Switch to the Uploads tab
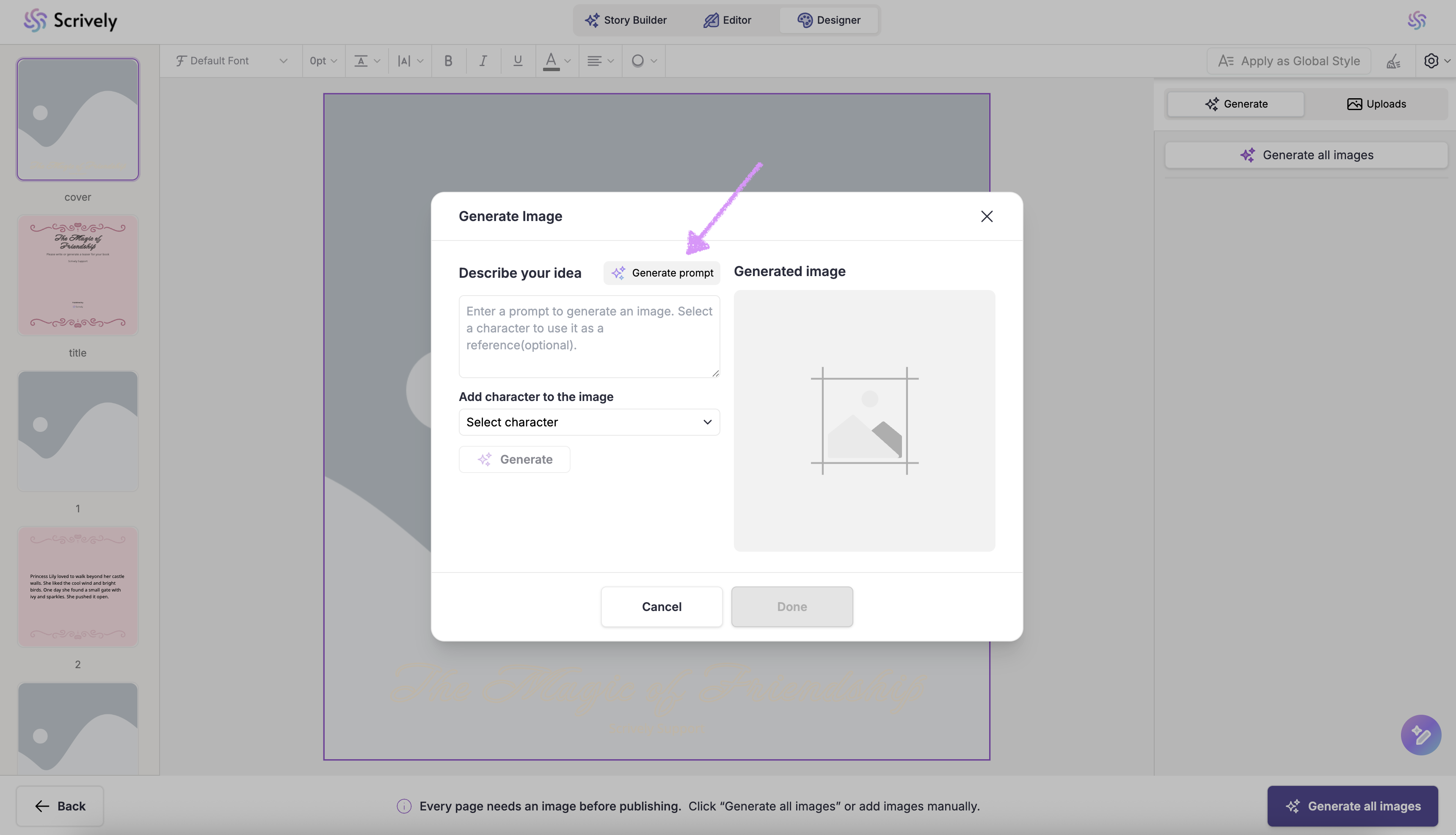This screenshot has height=835, width=1456. [1376, 104]
